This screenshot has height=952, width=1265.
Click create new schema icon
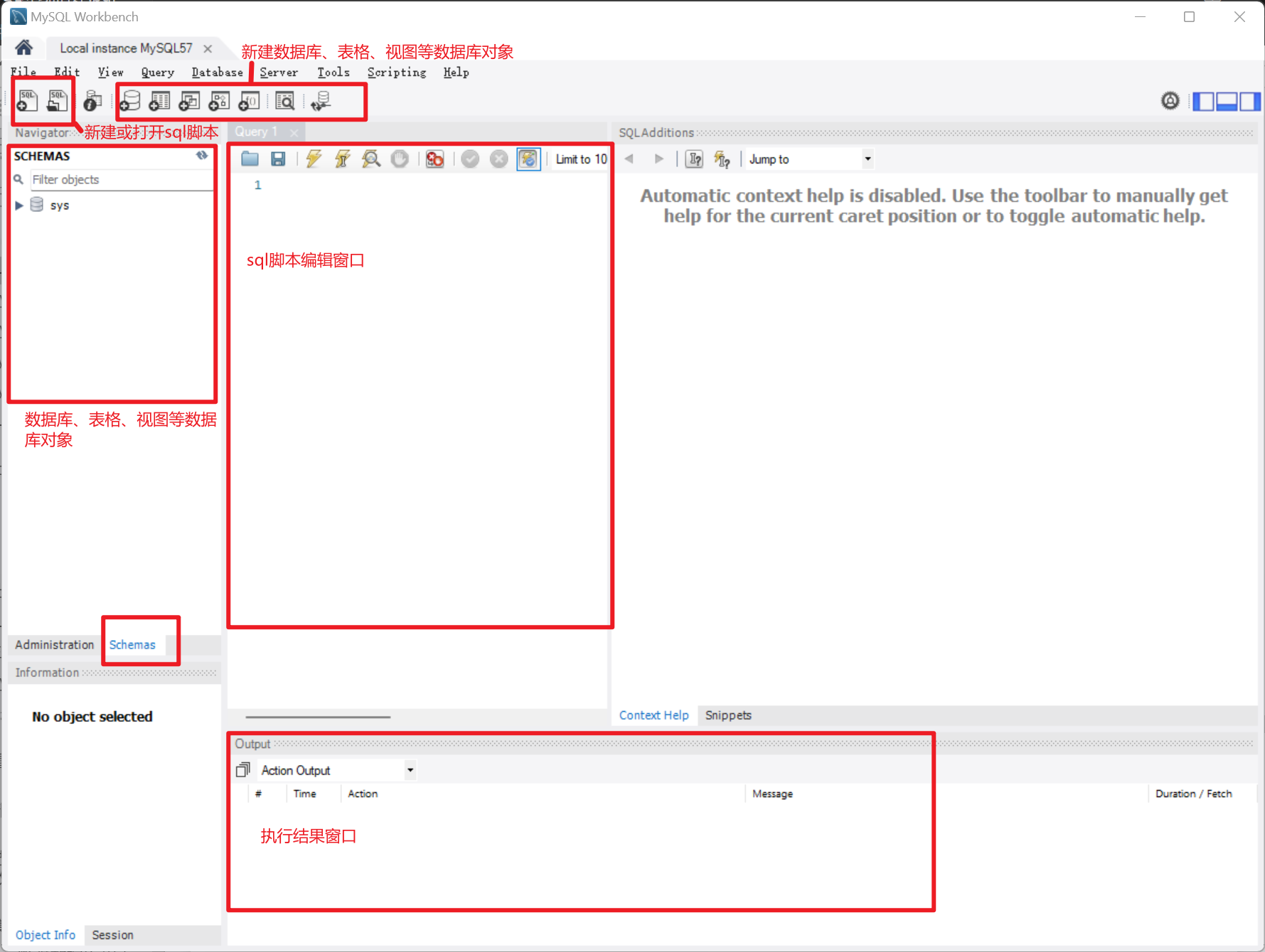pos(130,102)
